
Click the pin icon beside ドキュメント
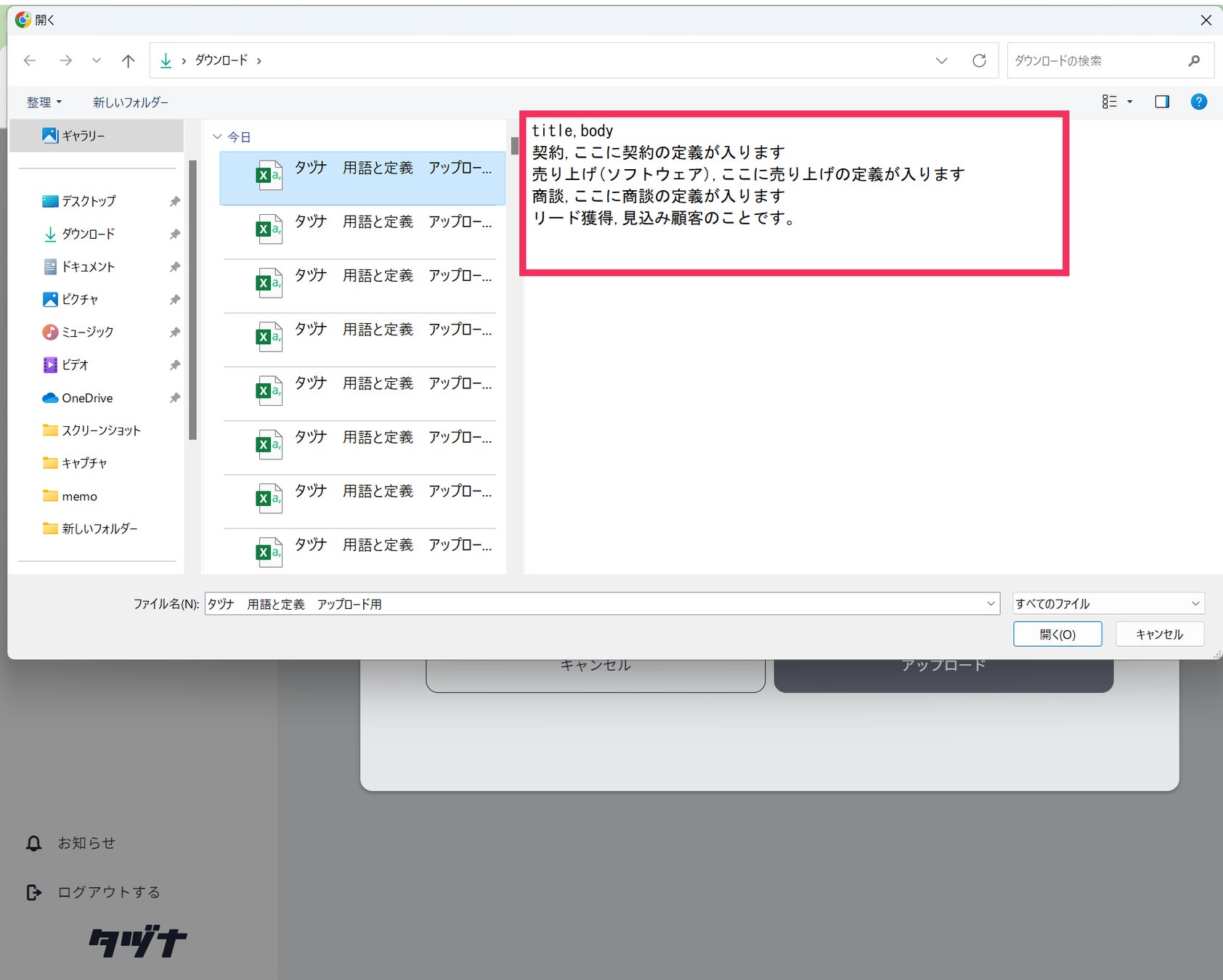click(175, 266)
